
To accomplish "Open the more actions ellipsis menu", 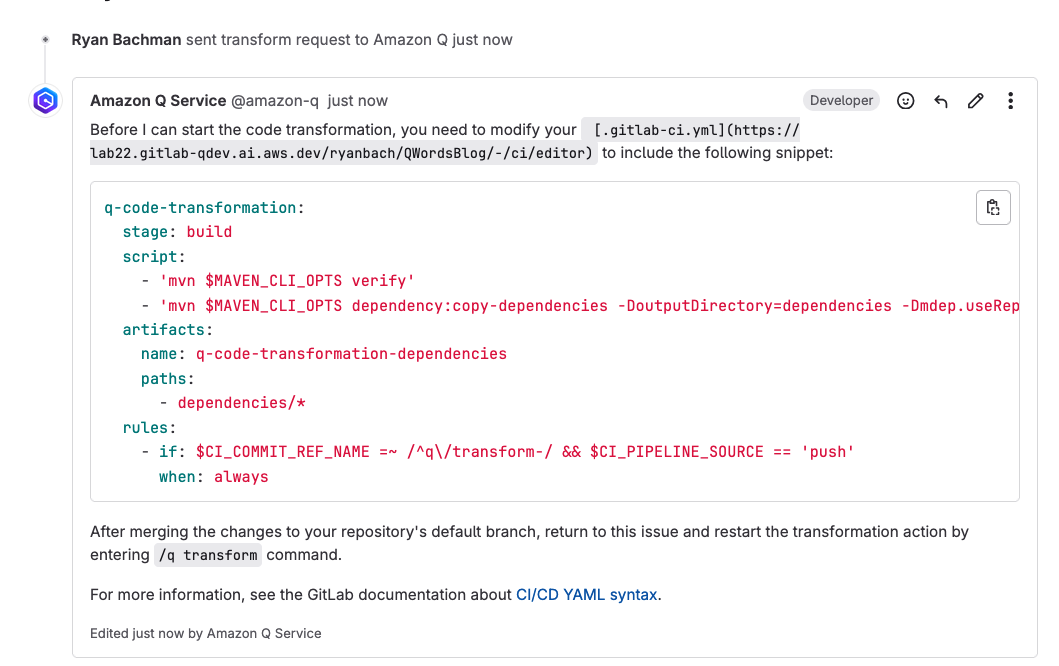I will [1010, 100].
